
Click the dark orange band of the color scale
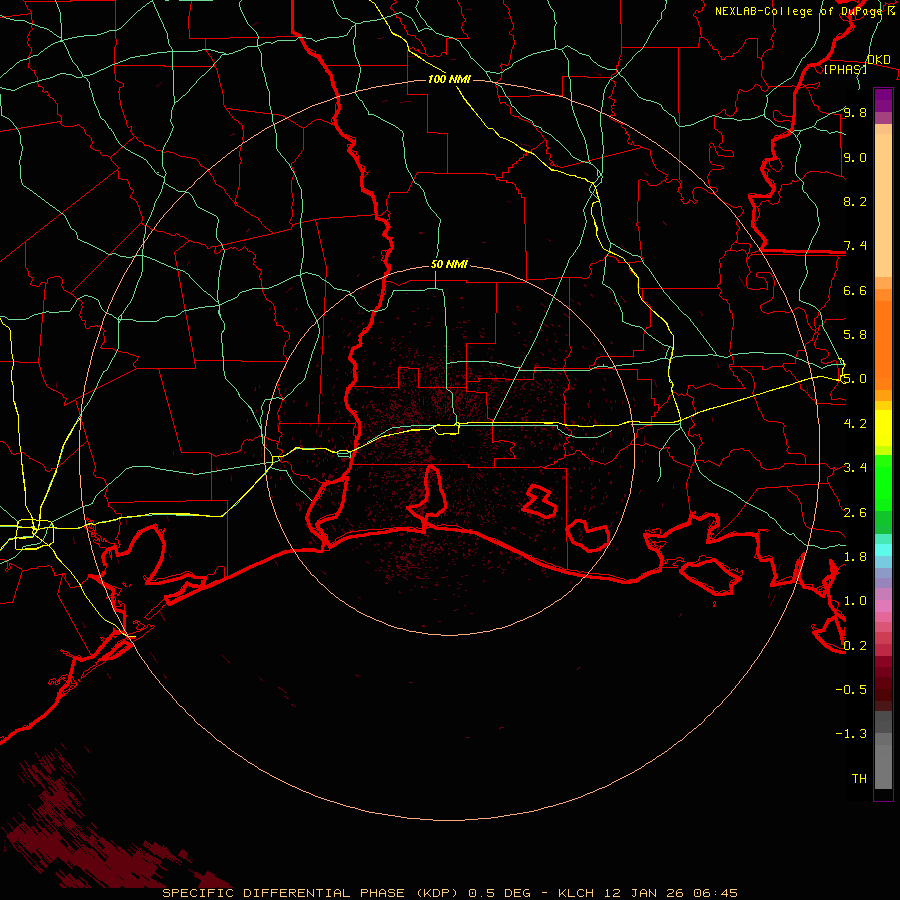(883, 346)
